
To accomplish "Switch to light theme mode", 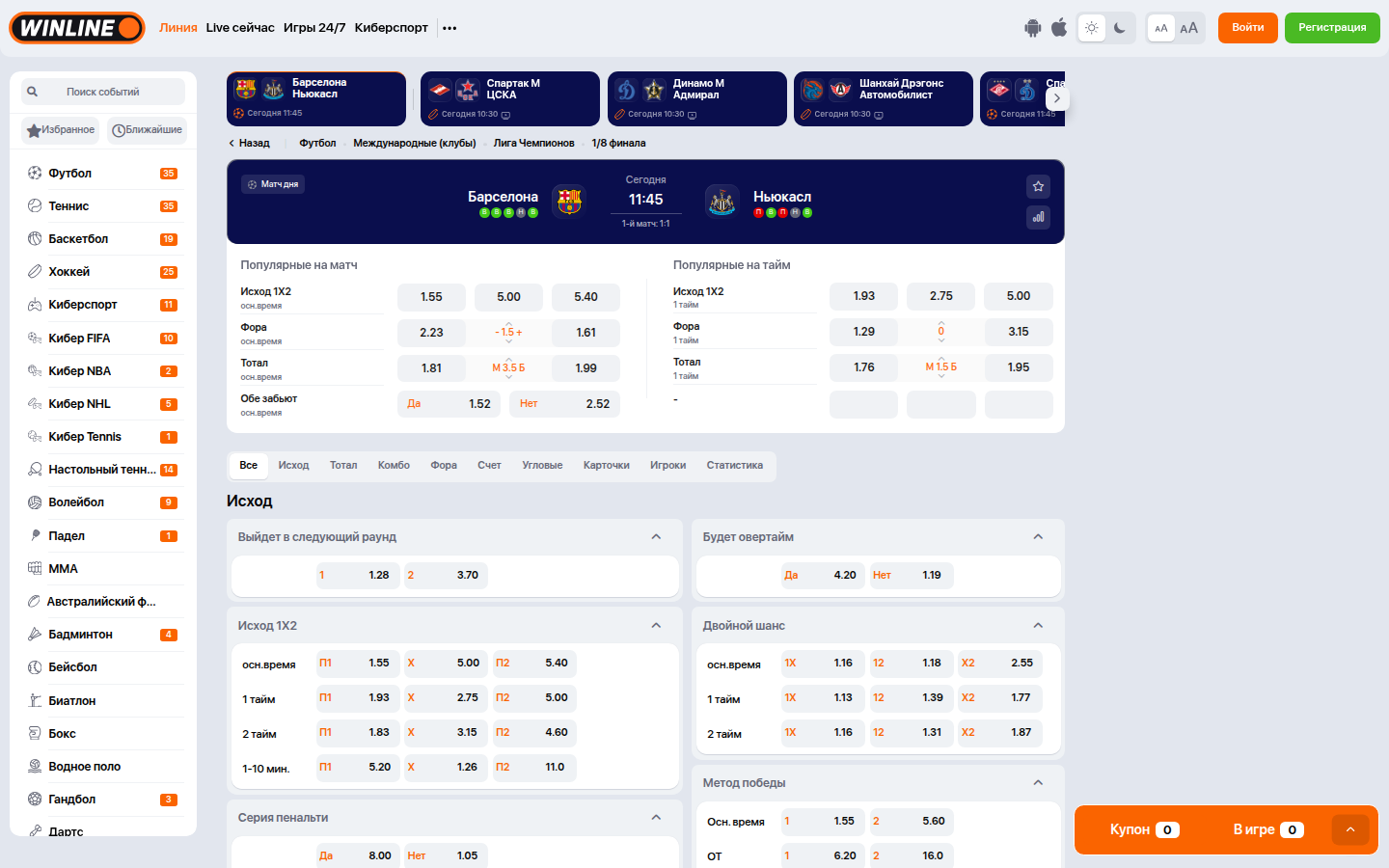I will coord(1092,28).
